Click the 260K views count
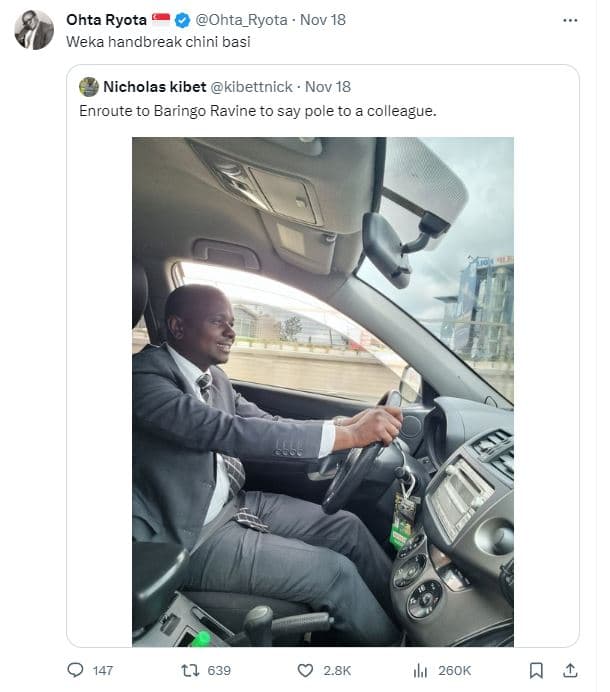Image resolution: width=610 pixels, height=692 pixels. tap(454, 670)
